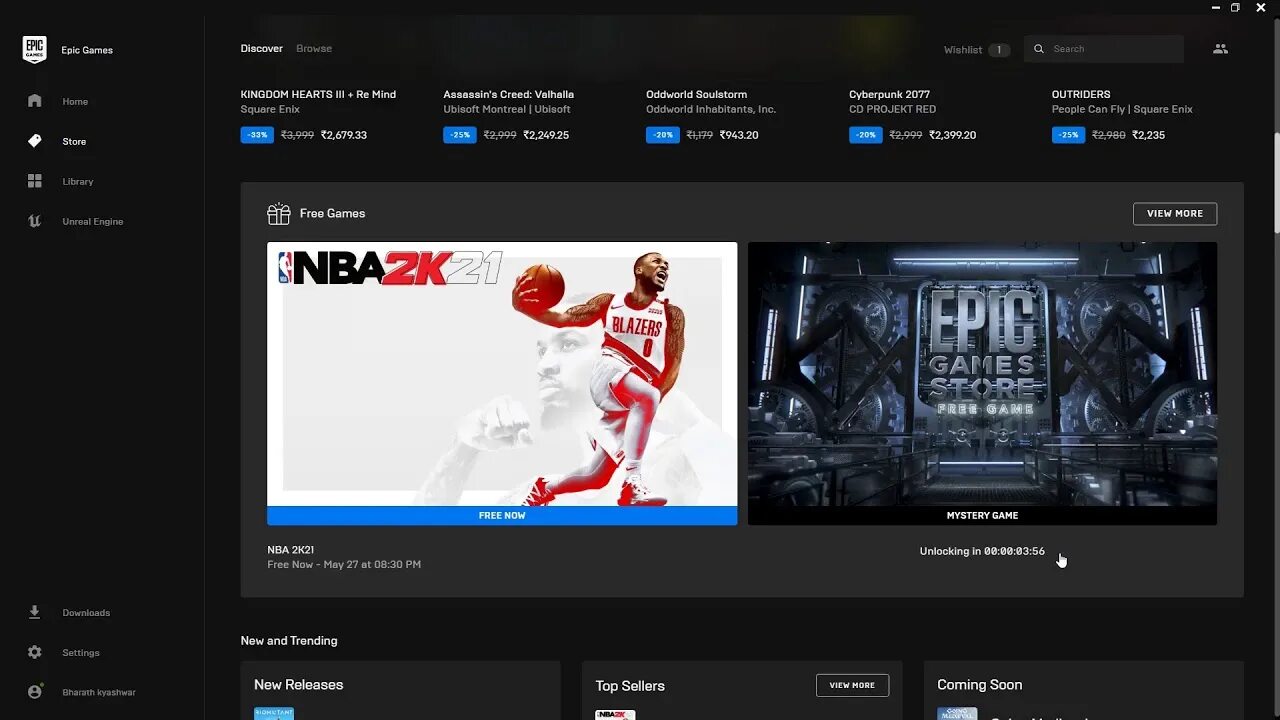
Task: Click the Top Sellers heading
Action: point(630,686)
